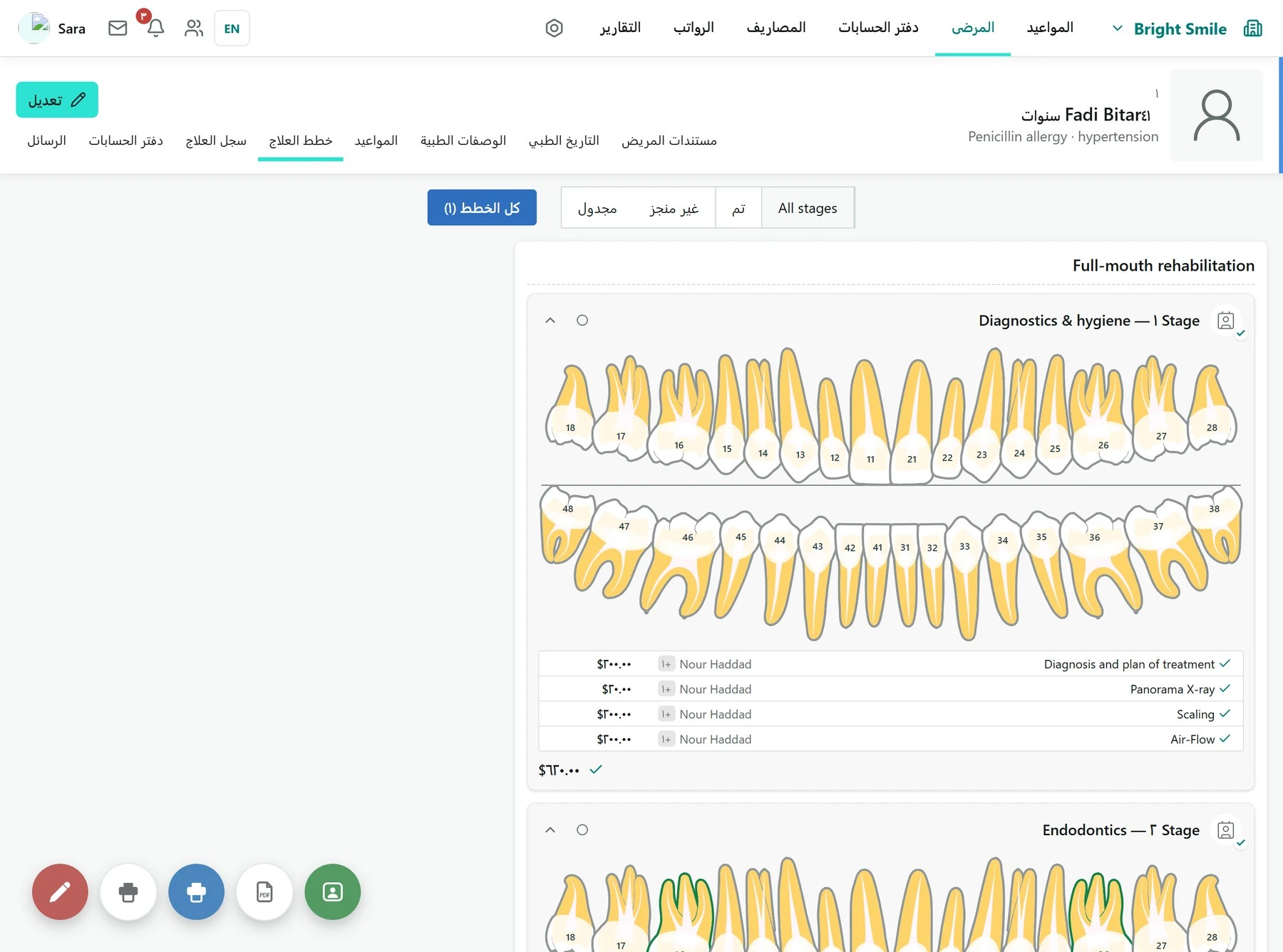Screen dimensions: 1283x952
Task: Go to الرواتب navigation tab
Action: [x=694, y=28]
